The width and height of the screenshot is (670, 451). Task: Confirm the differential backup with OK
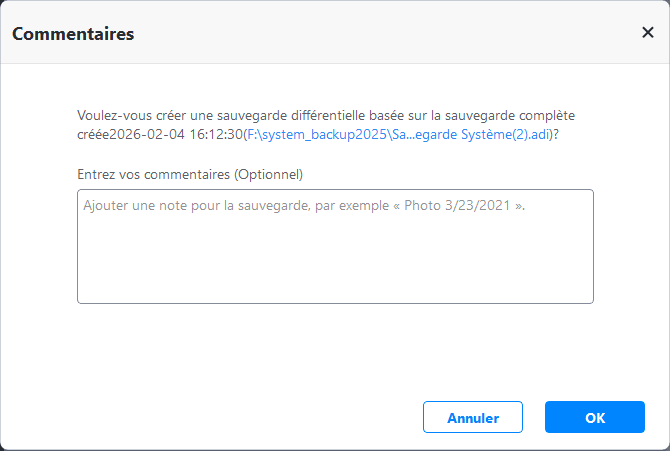[x=594, y=417]
